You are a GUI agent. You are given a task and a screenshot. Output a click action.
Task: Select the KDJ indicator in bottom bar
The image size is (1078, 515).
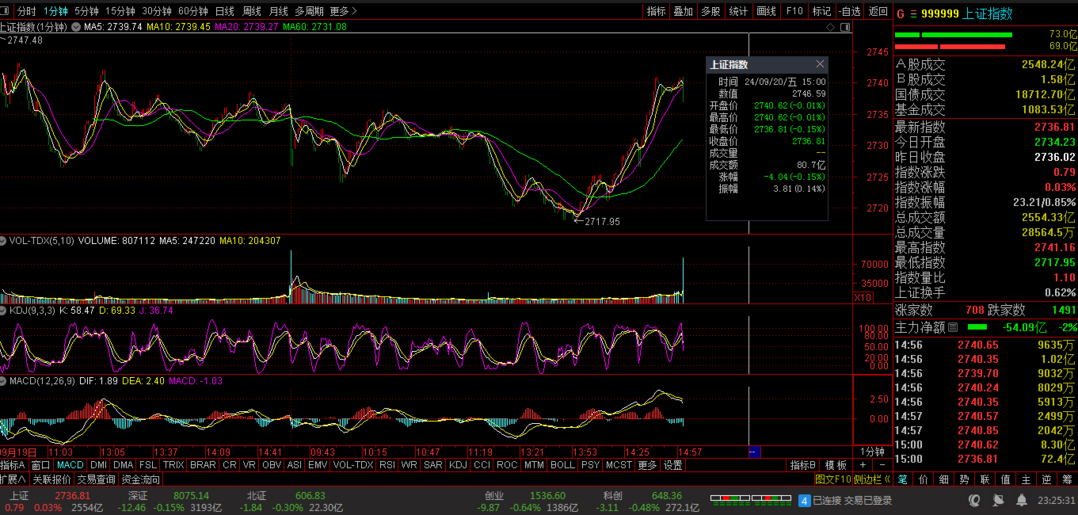pyautogui.click(x=458, y=465)
